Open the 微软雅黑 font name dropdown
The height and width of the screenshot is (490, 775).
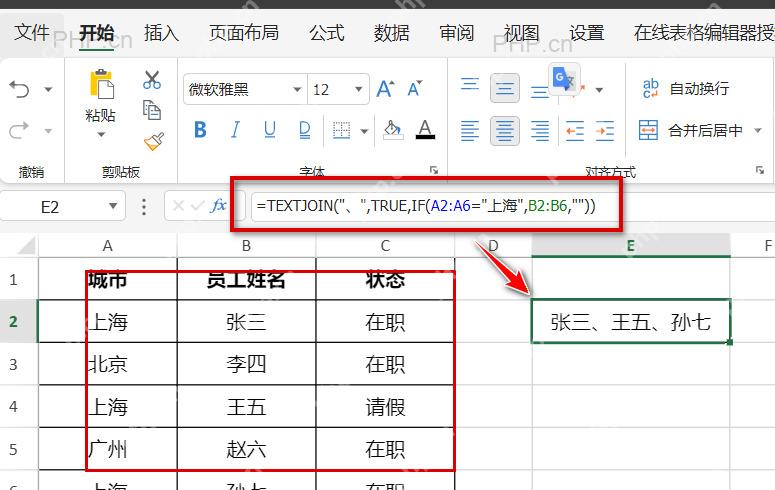(x=297, y=89)
